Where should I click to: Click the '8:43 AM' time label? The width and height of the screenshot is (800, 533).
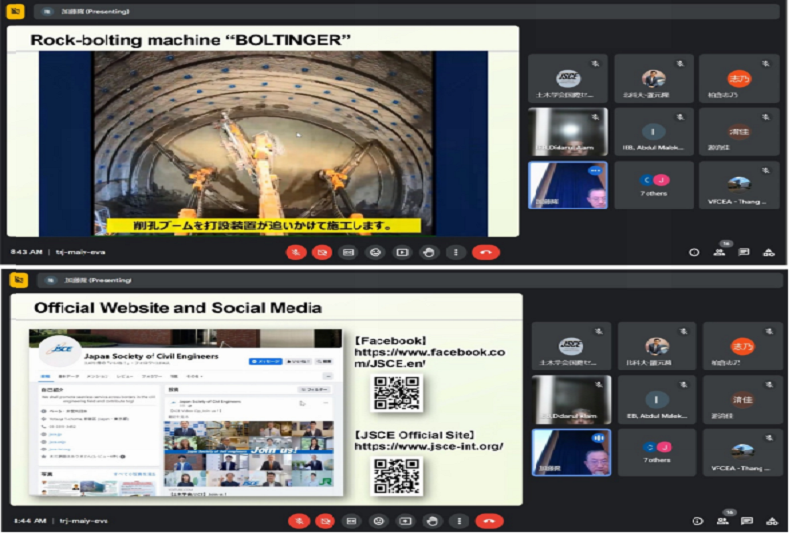point(26,252)
